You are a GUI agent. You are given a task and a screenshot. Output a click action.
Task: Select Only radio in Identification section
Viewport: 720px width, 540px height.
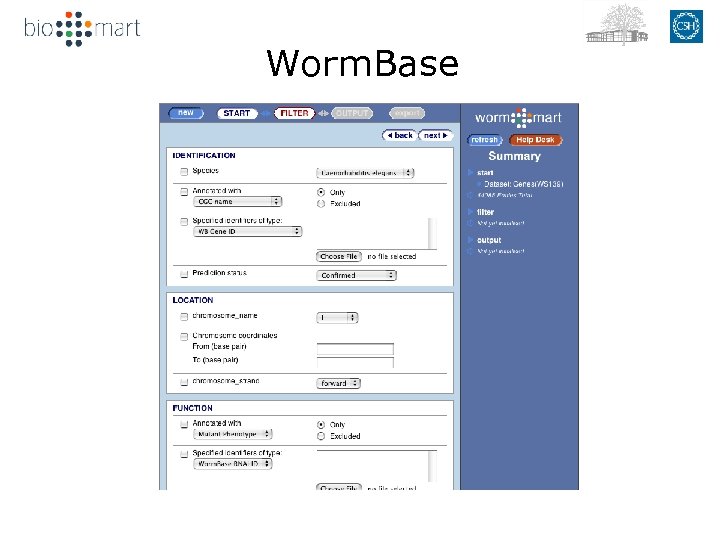[321, 192]
